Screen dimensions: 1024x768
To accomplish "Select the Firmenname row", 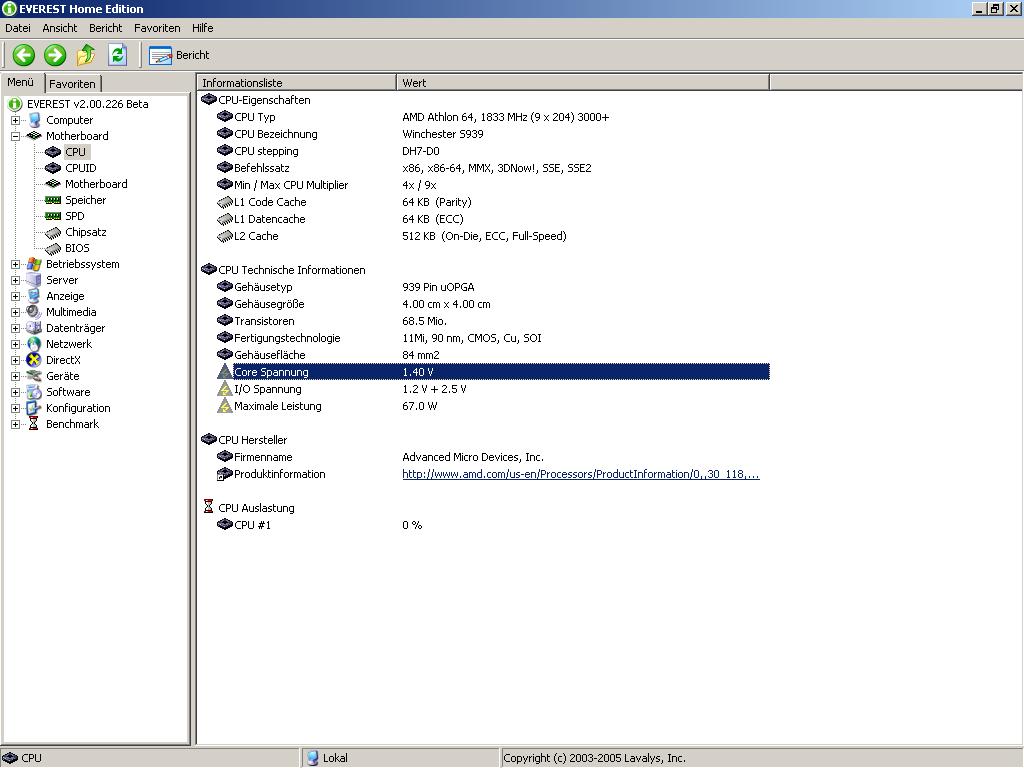I will click(483, 456).
